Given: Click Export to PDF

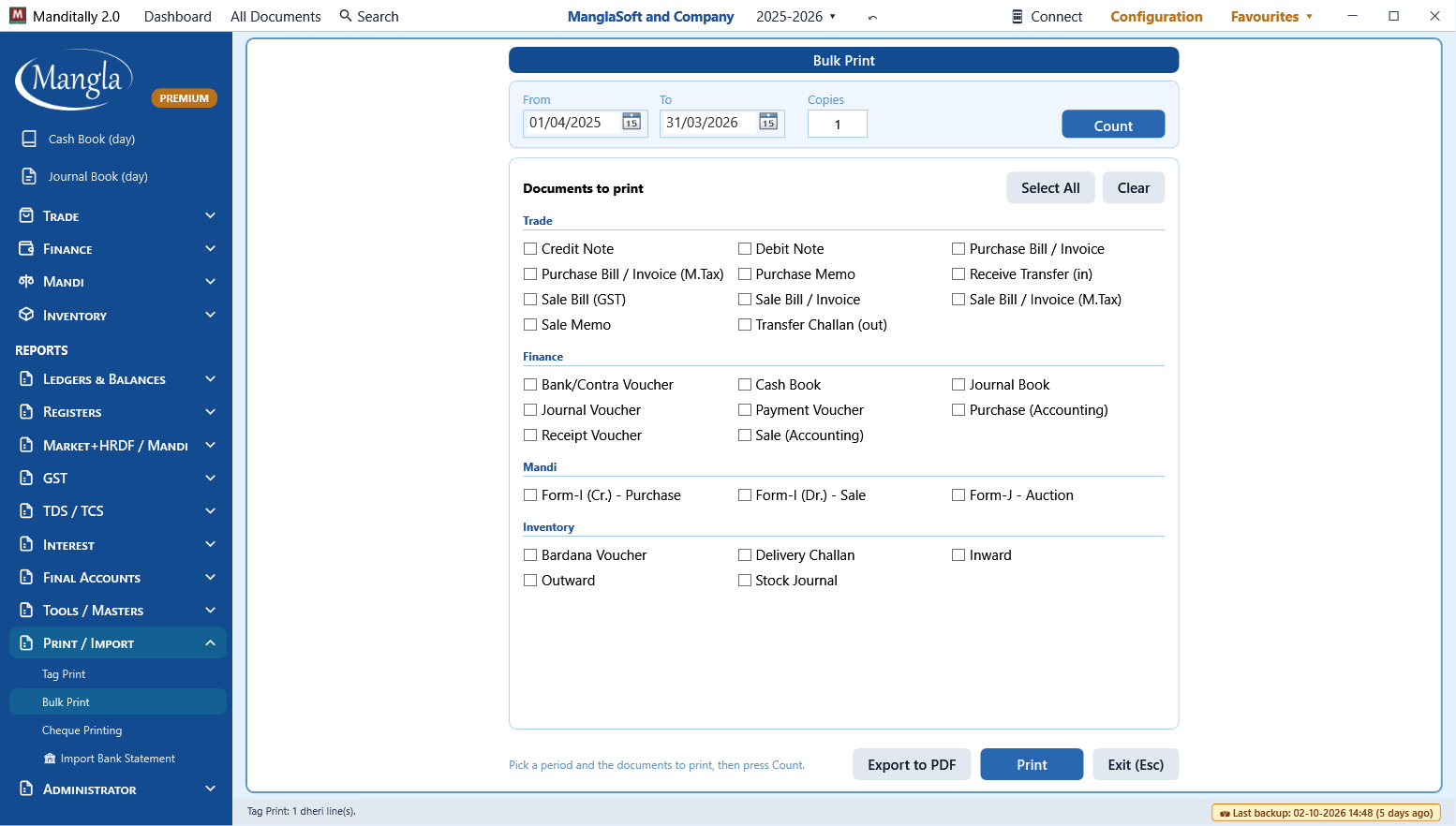Looking at the screenshot, I should [x=912, y=764].
